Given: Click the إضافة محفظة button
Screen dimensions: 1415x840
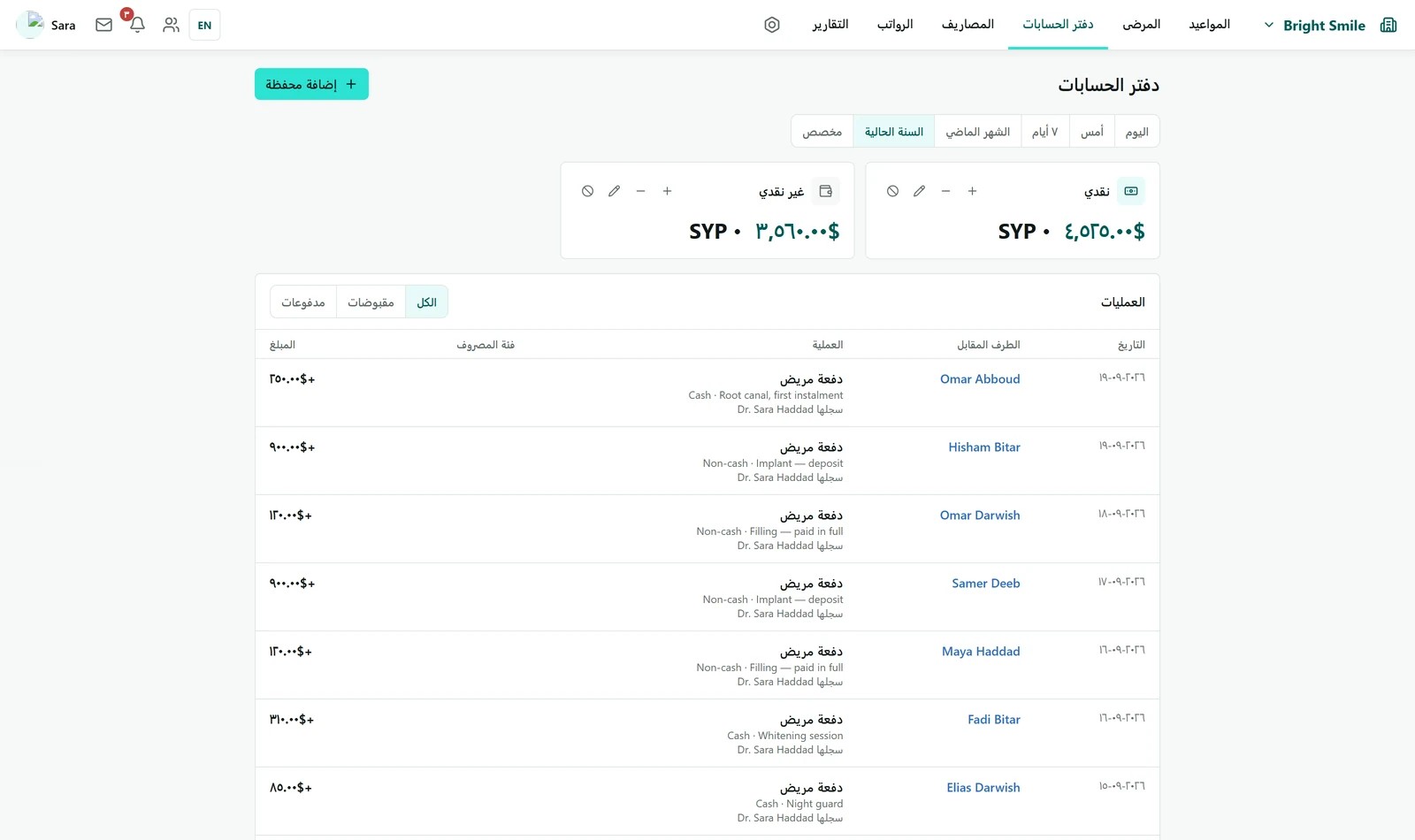Looking at the screenshot, I should [311, 84].
